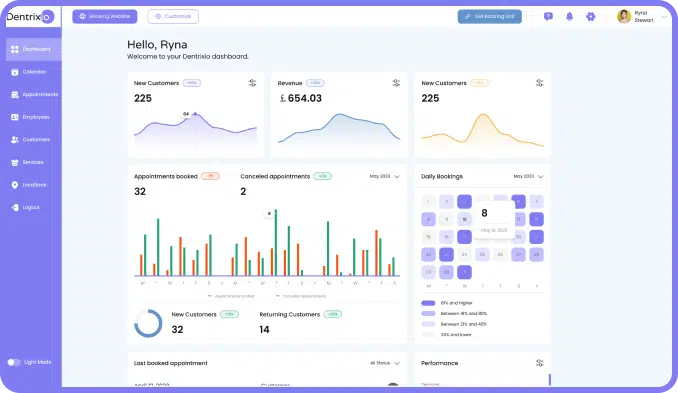
Task: Click the percentage badge beside Revenue
Action: point(315,83)
